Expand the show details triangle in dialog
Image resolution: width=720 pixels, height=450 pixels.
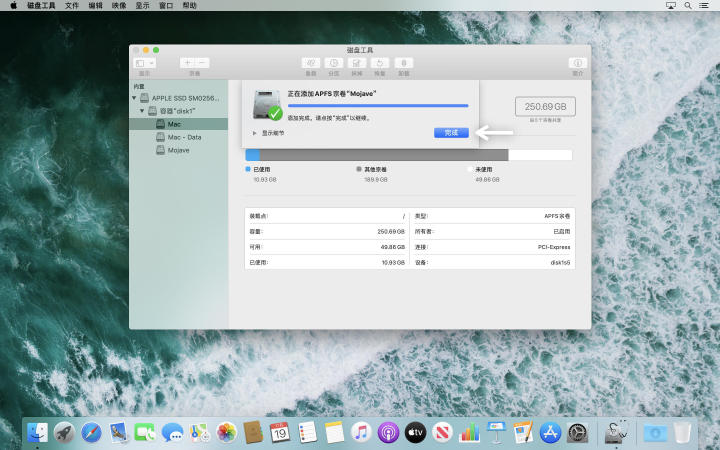click(x=254, y=133)
